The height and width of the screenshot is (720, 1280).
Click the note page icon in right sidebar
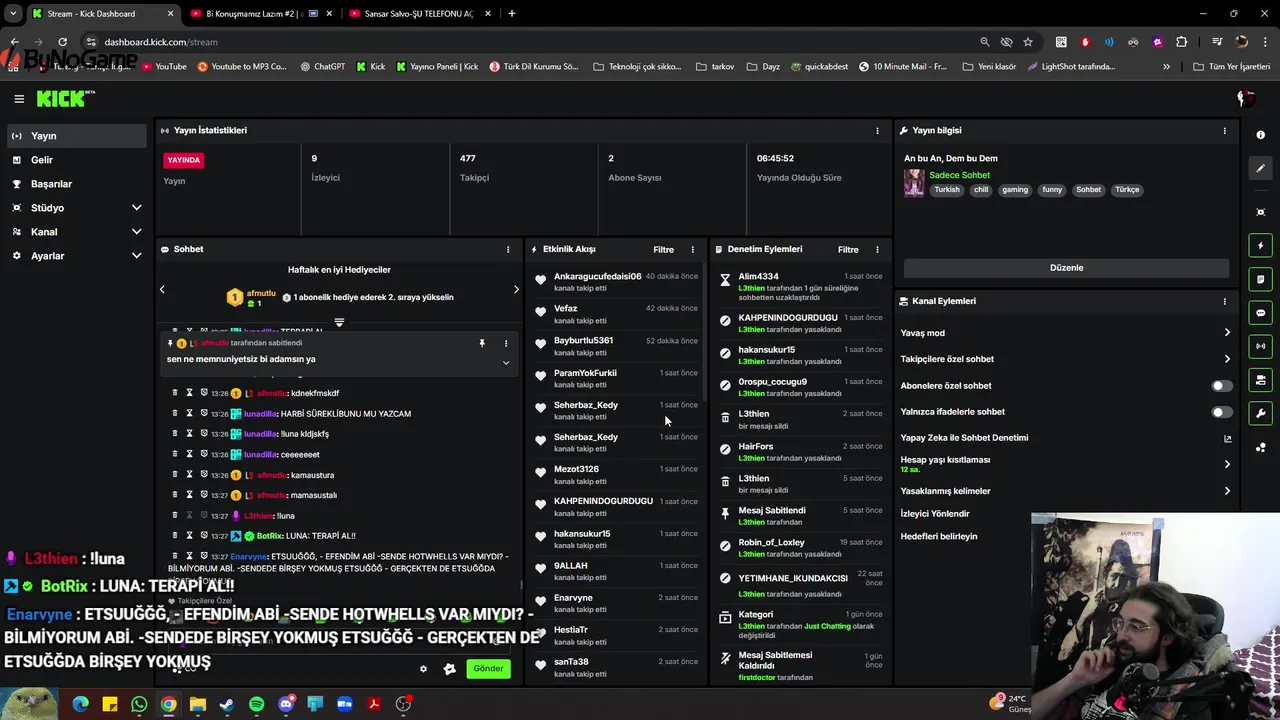click(x=1260, y=279)
